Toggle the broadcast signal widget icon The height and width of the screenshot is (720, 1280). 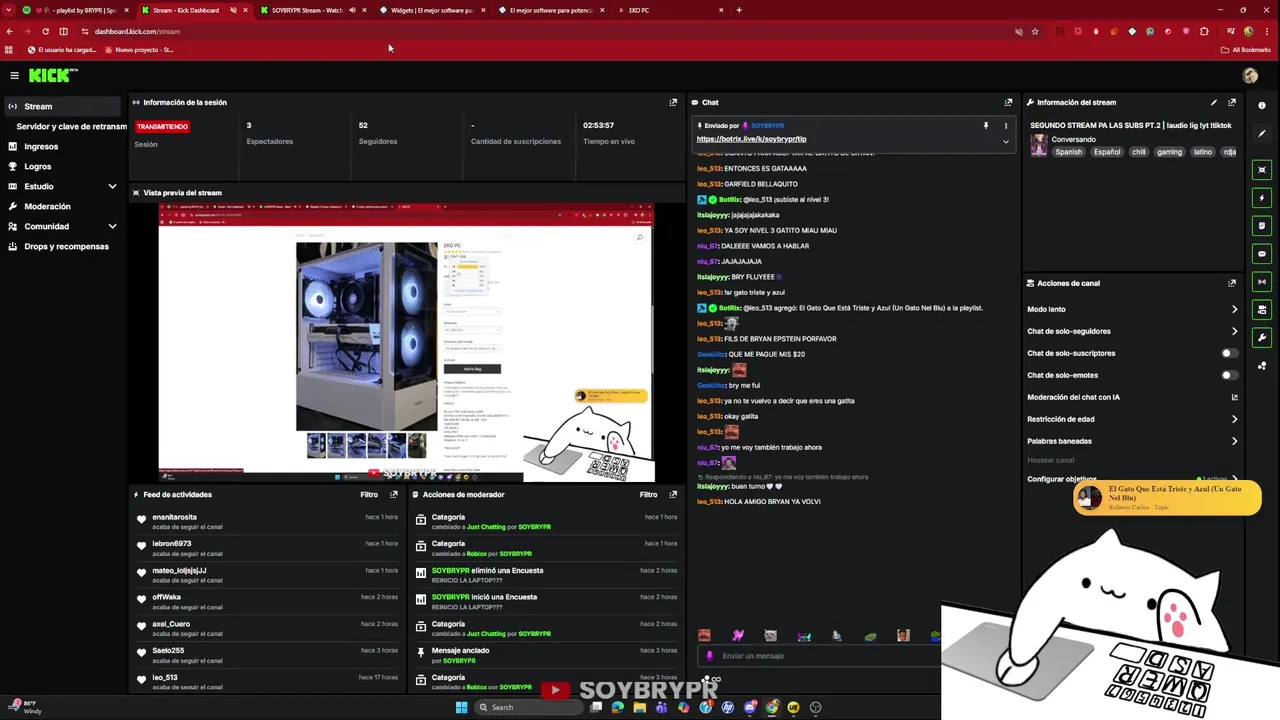(1262, 282)
